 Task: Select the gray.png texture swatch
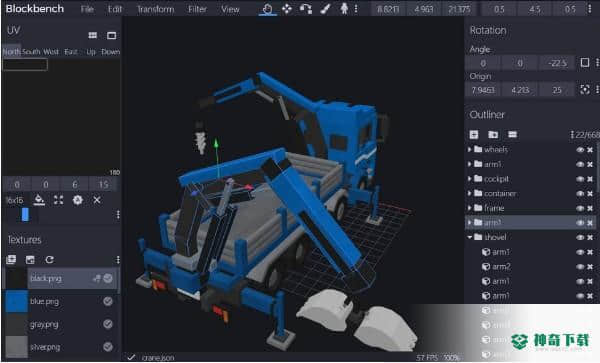(x=16, y=324)
